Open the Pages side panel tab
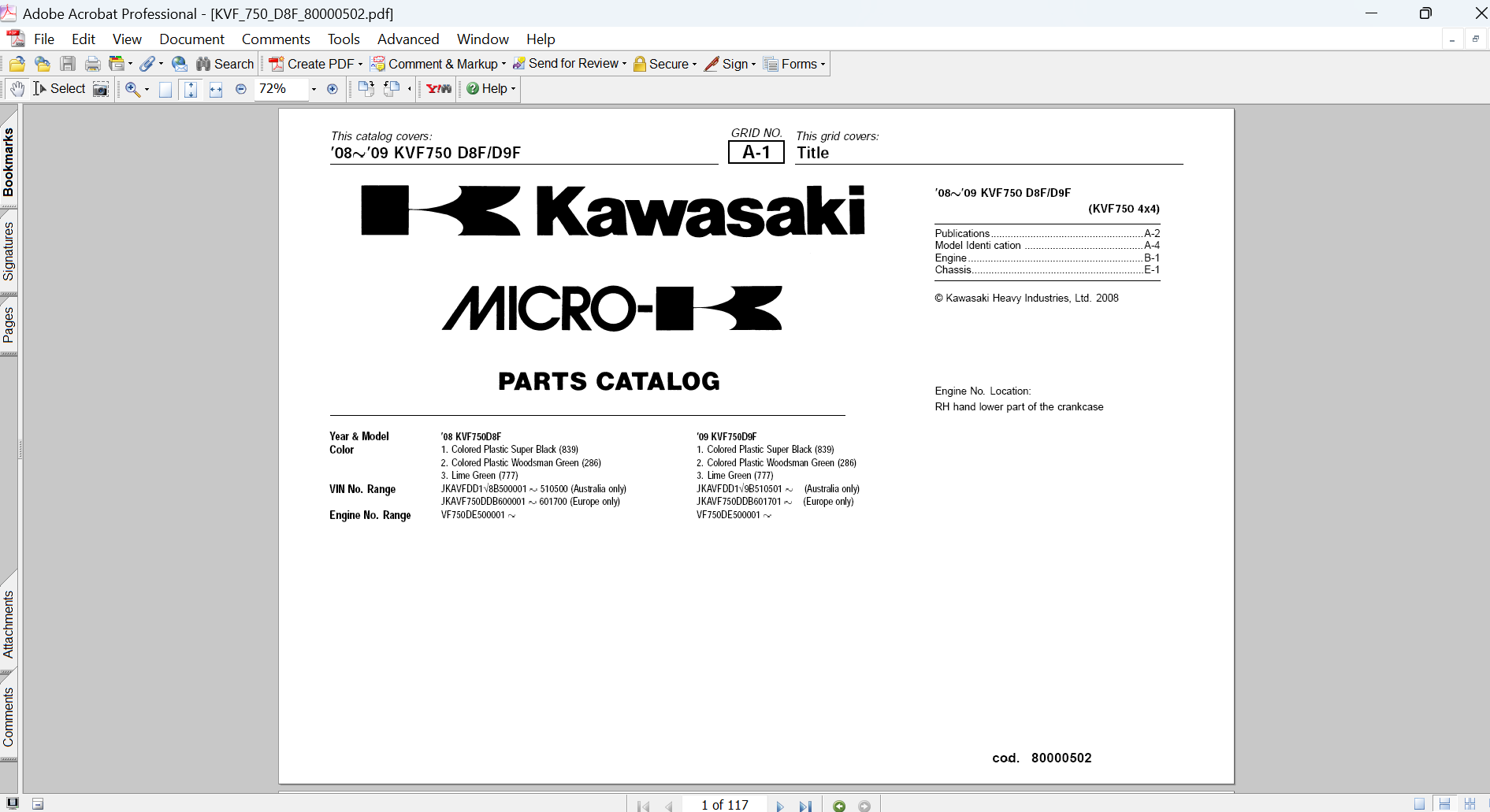The image size is (1490, 812). tap(9, 324)
